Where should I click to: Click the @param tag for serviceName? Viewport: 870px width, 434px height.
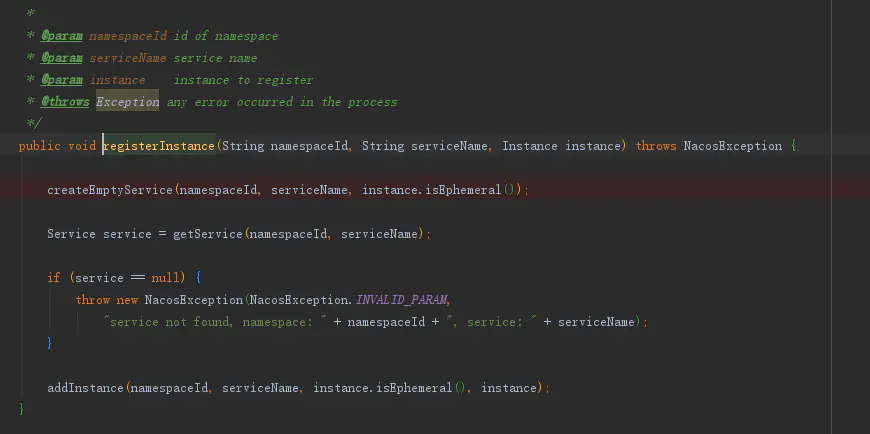(61, 58)
